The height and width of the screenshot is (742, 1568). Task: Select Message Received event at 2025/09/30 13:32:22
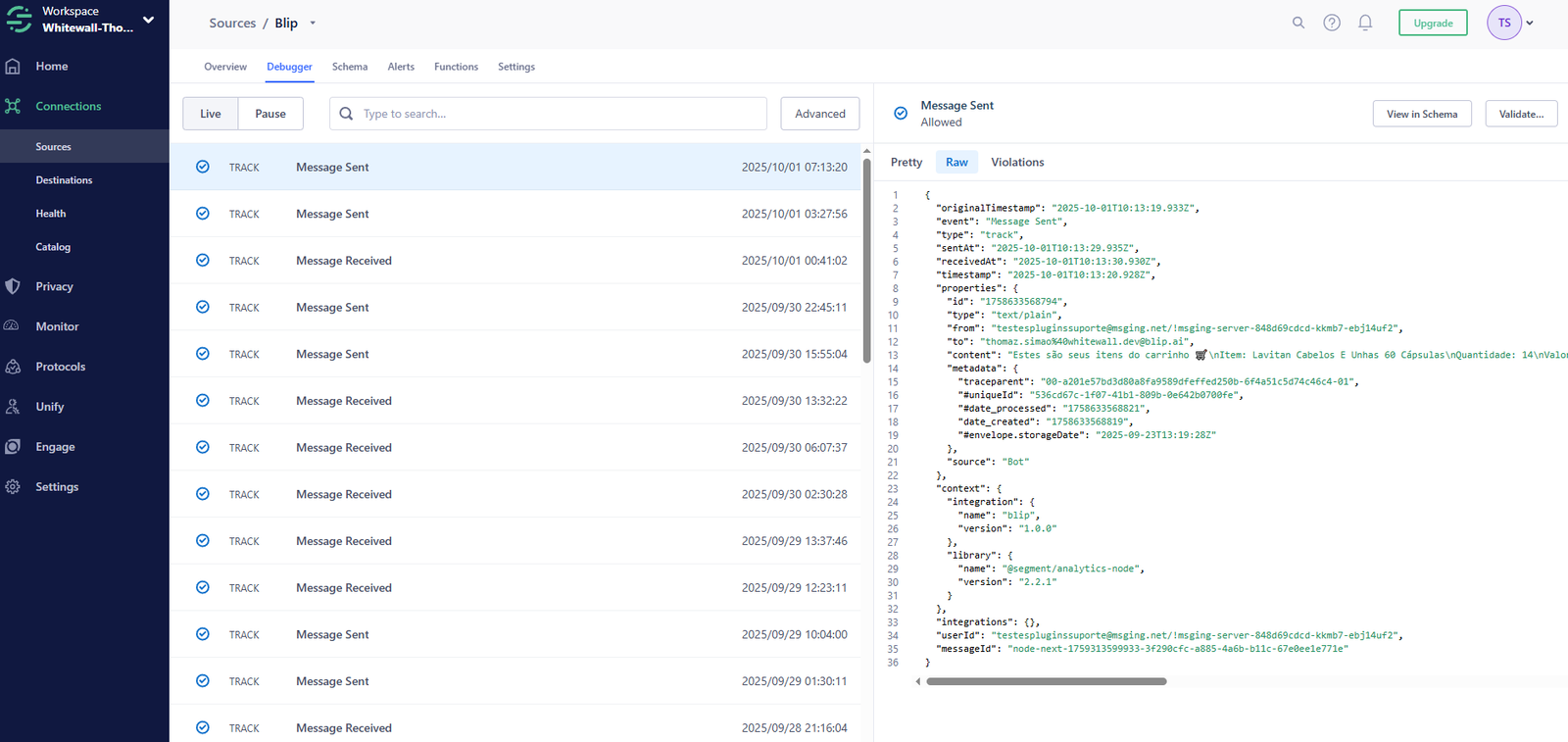[x=515, y=401]
